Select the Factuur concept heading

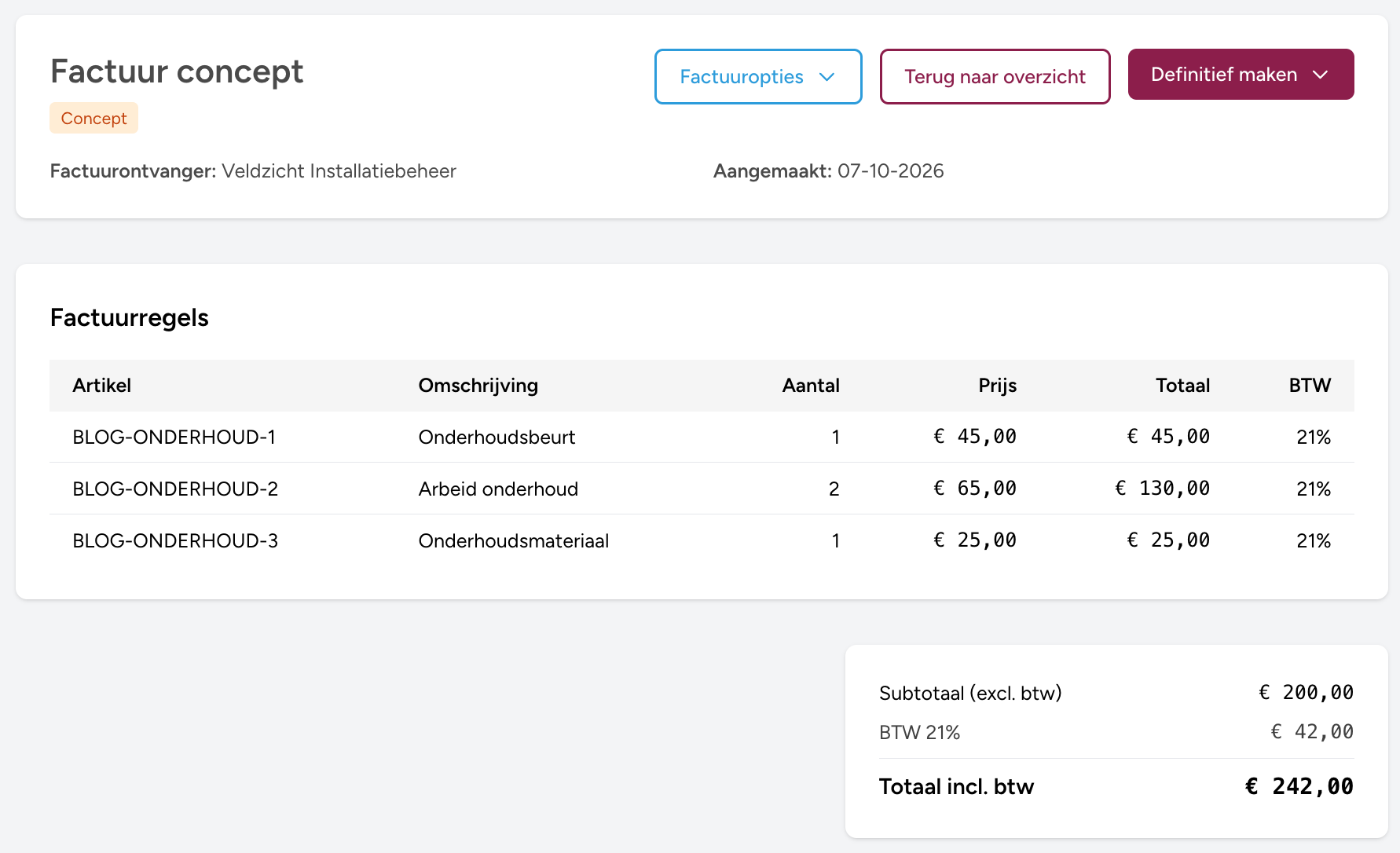[177, 71]
